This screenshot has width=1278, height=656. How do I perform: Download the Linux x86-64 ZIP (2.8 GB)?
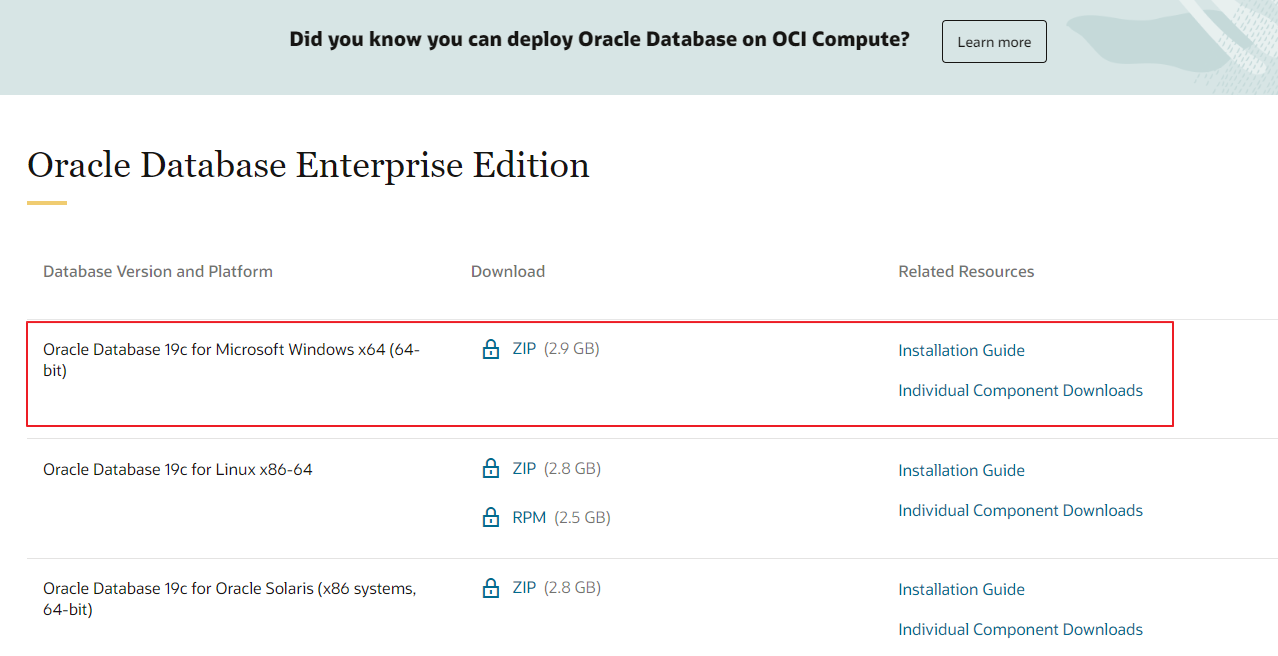524,468
